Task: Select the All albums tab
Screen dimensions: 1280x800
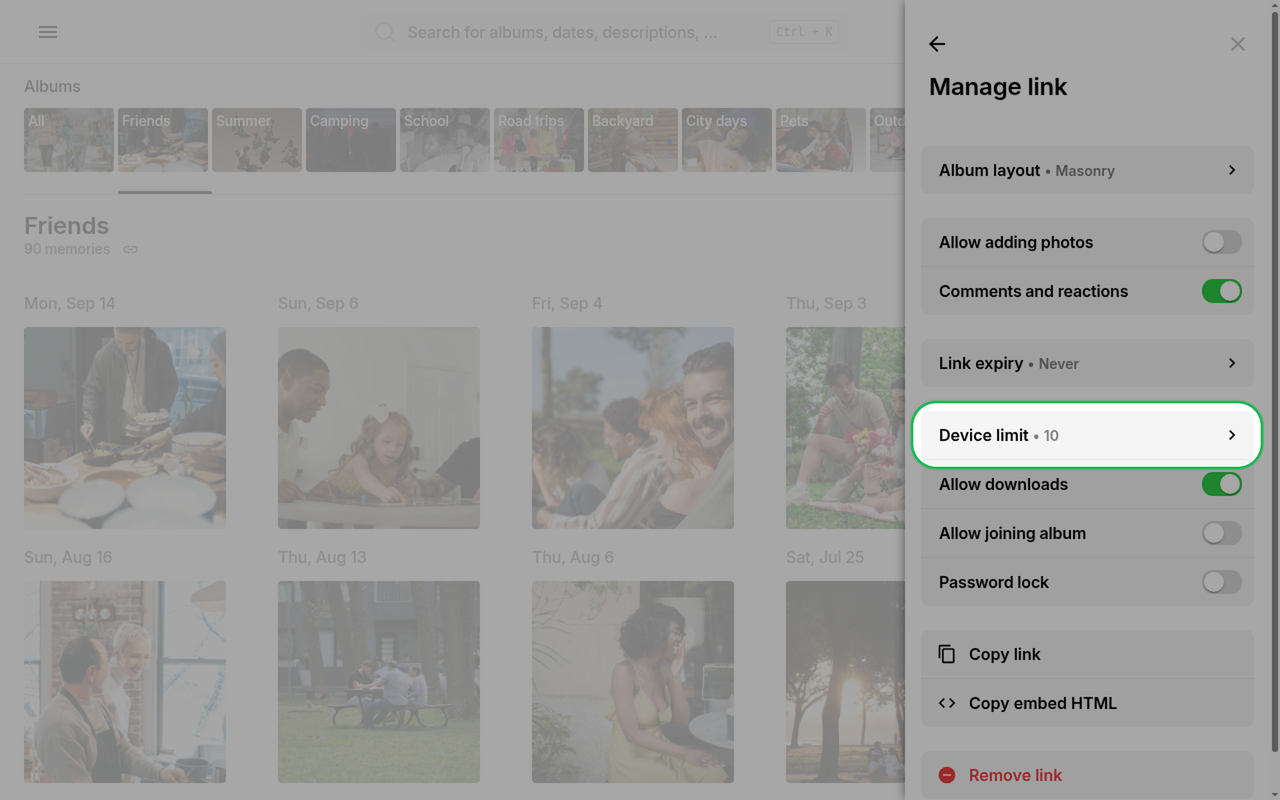Action: coord(69,140)
